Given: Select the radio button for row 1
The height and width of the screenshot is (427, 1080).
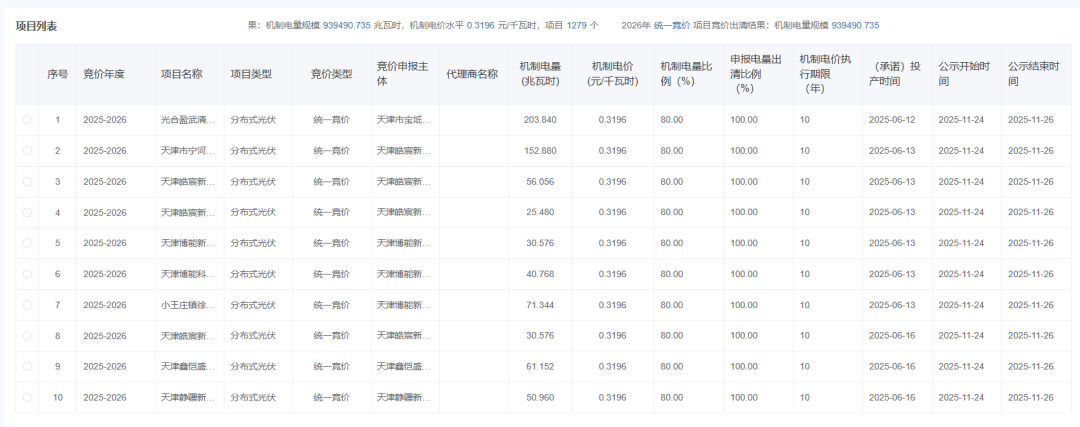Looking at the screenshot, I should pos(27,120).
